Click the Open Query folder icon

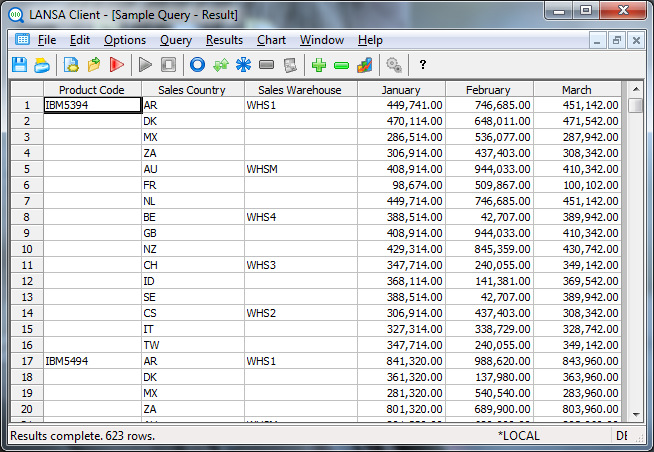click(94, 65)
